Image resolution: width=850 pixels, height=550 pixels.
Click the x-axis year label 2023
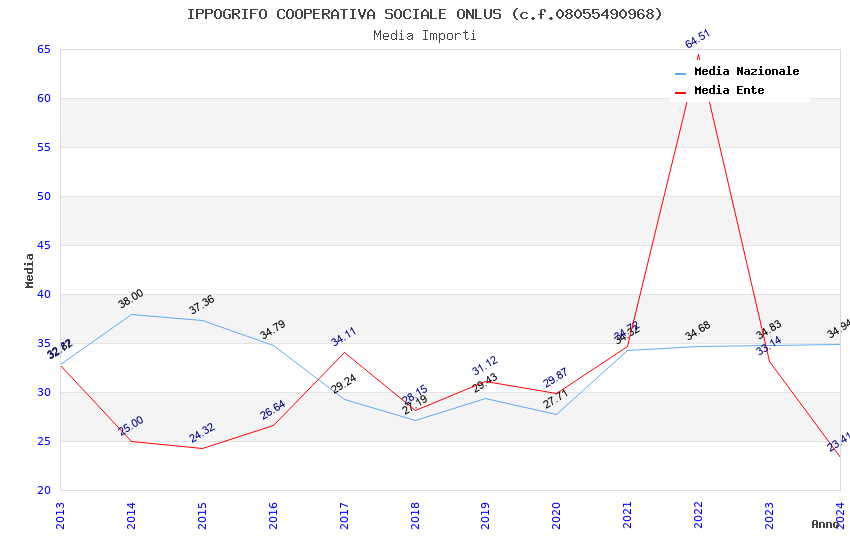click(x=769, y=516)
